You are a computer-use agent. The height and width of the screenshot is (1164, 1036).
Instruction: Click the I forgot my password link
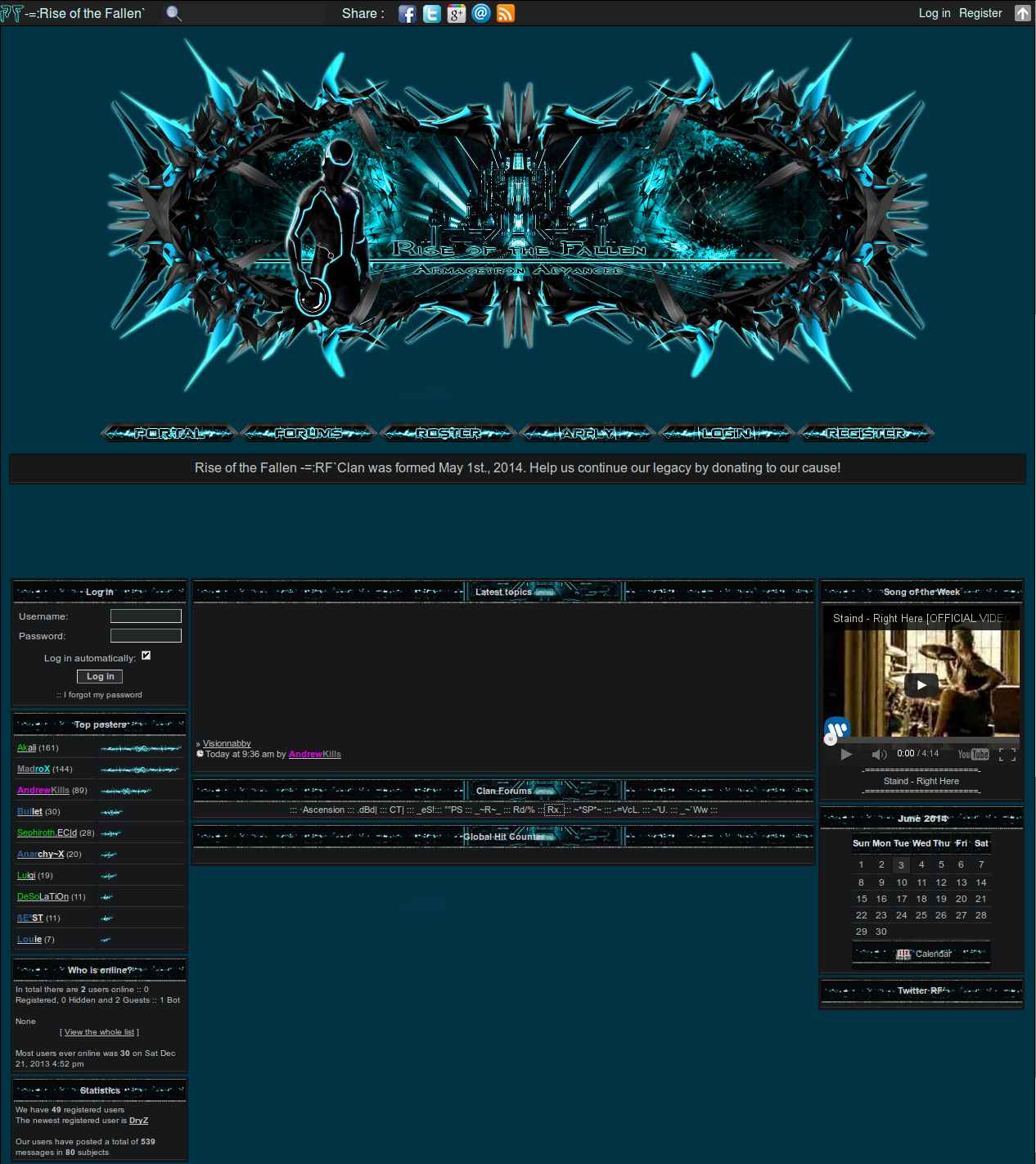point(102,695)
